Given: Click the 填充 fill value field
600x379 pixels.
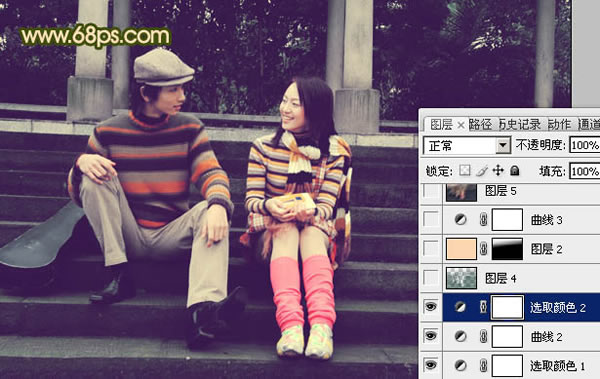Looking at the screenshot, I should (585, 171).
